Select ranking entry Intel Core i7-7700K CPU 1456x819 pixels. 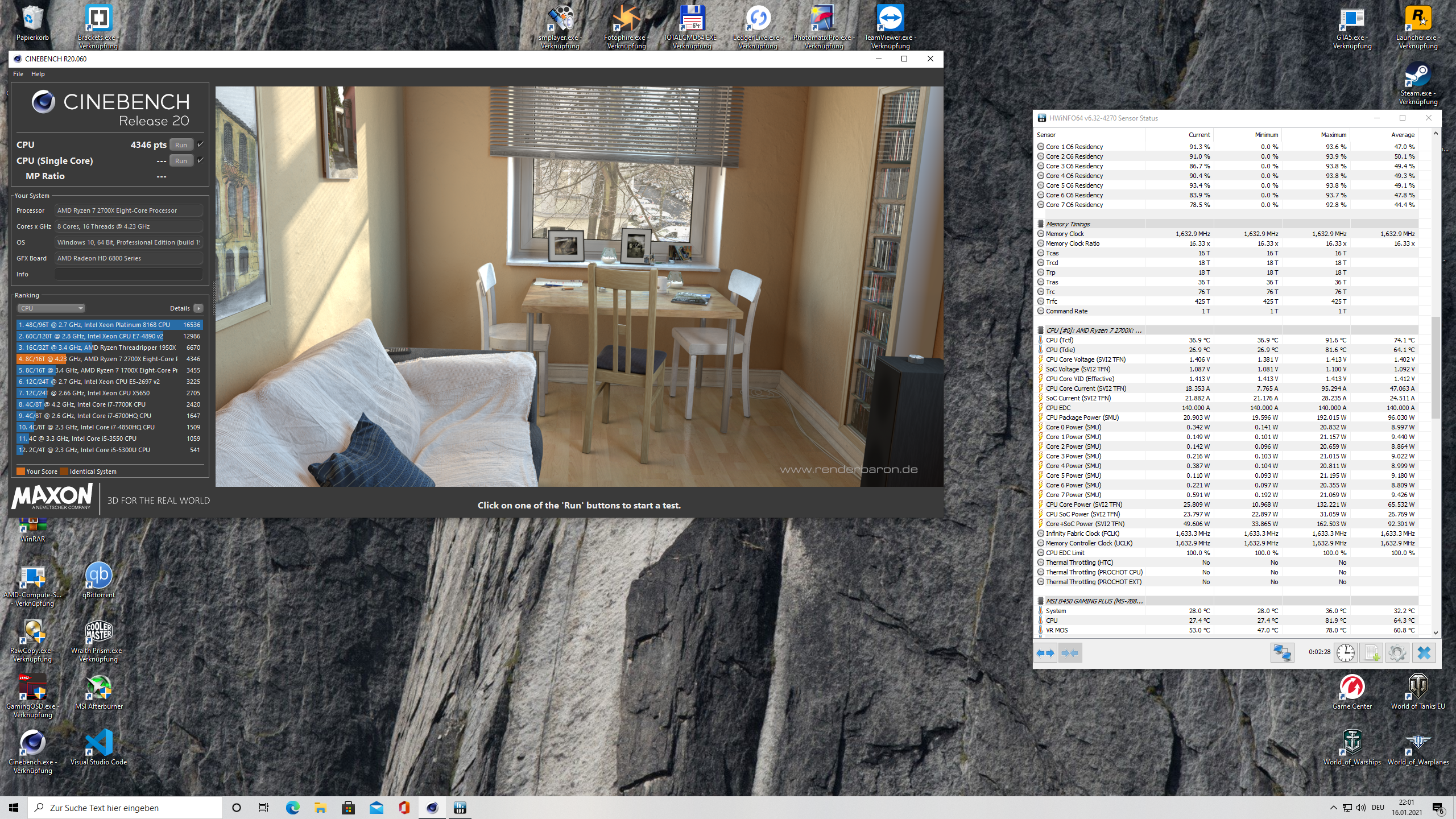pyautogui.click(x=110, y=404)
